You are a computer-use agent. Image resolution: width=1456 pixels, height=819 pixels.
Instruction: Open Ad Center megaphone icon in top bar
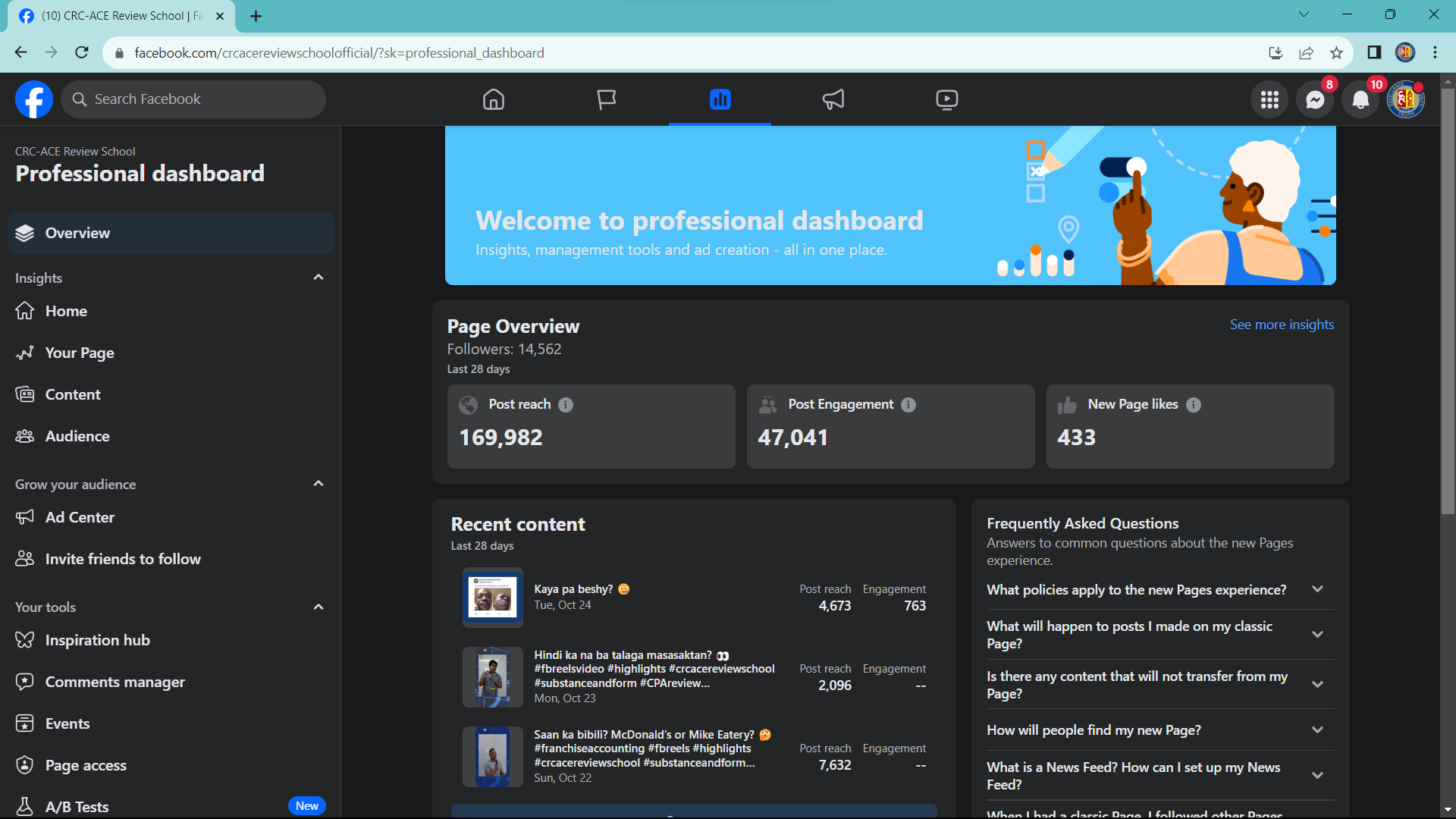pyautogui.click(x=833, y=99)
